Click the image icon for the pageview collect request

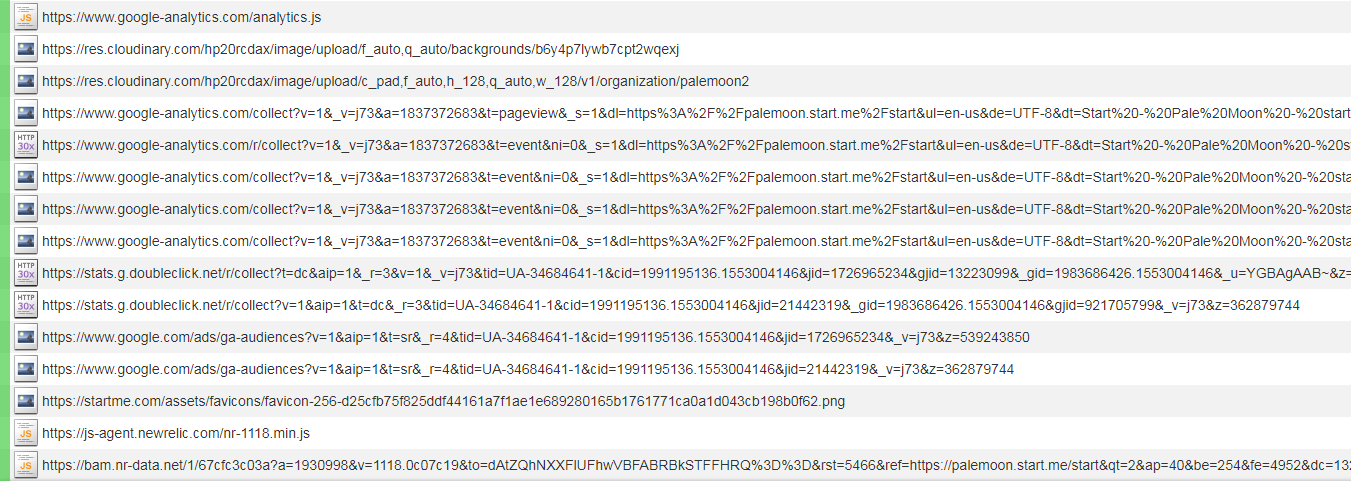26,113
